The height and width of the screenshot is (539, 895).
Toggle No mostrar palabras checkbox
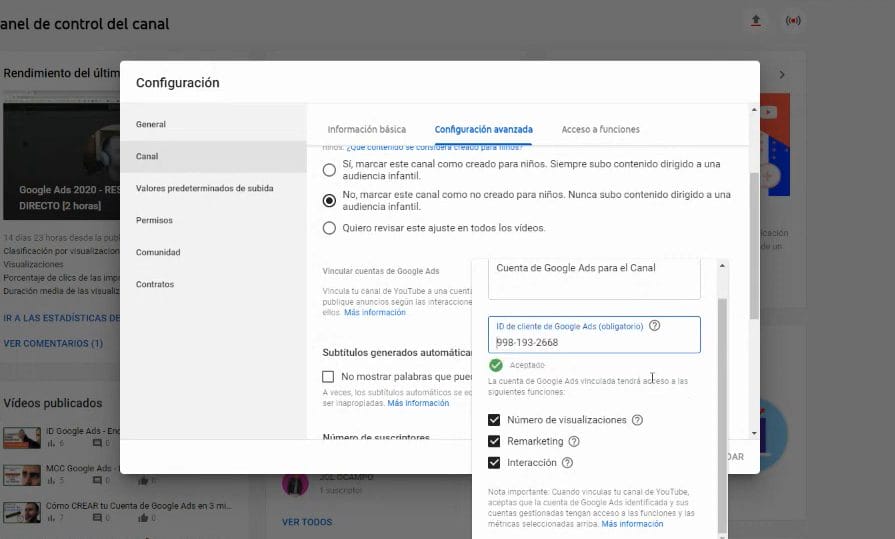click(328, 376)
